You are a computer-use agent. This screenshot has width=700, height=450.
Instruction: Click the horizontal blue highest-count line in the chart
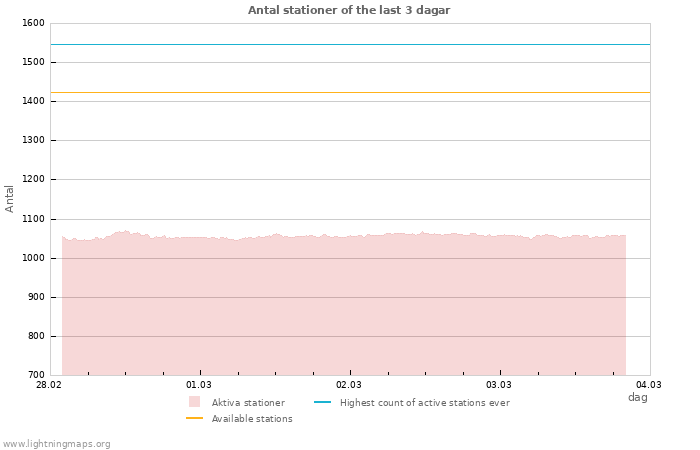pyautogui.click(x=350, y=44)
